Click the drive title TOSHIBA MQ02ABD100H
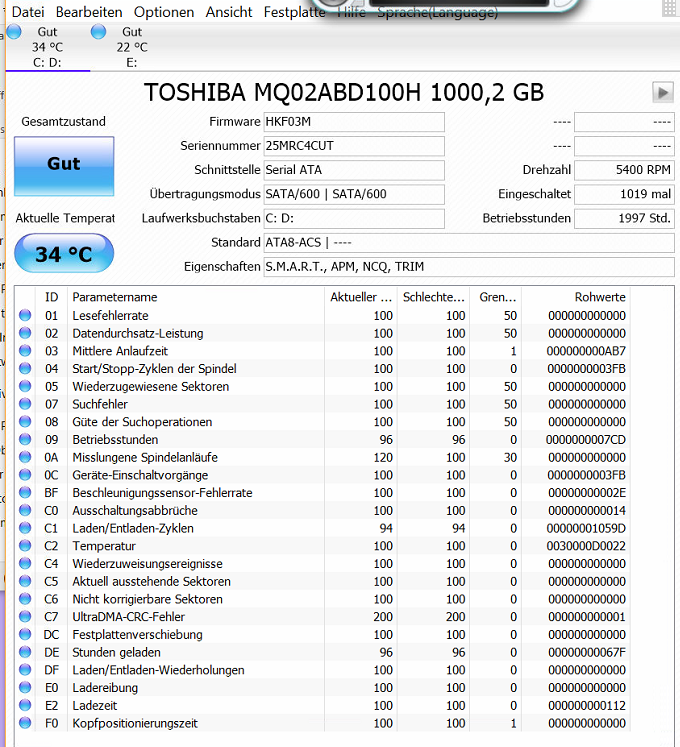 [344, 92]
